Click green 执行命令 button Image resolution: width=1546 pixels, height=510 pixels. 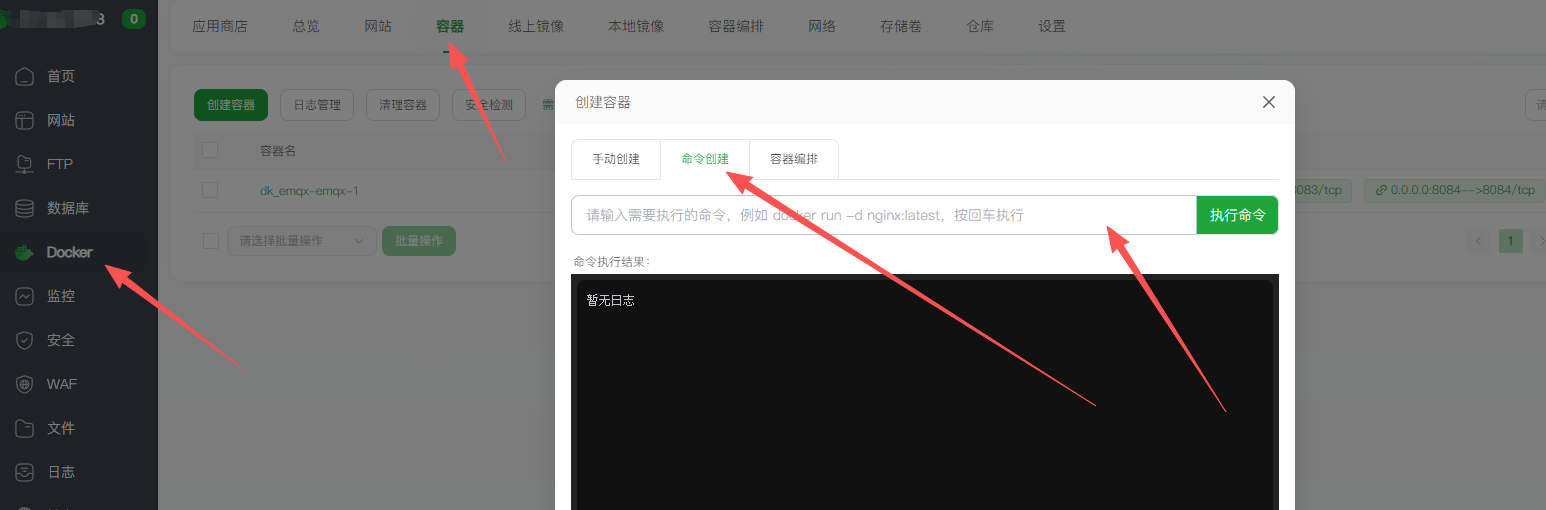1237,215
